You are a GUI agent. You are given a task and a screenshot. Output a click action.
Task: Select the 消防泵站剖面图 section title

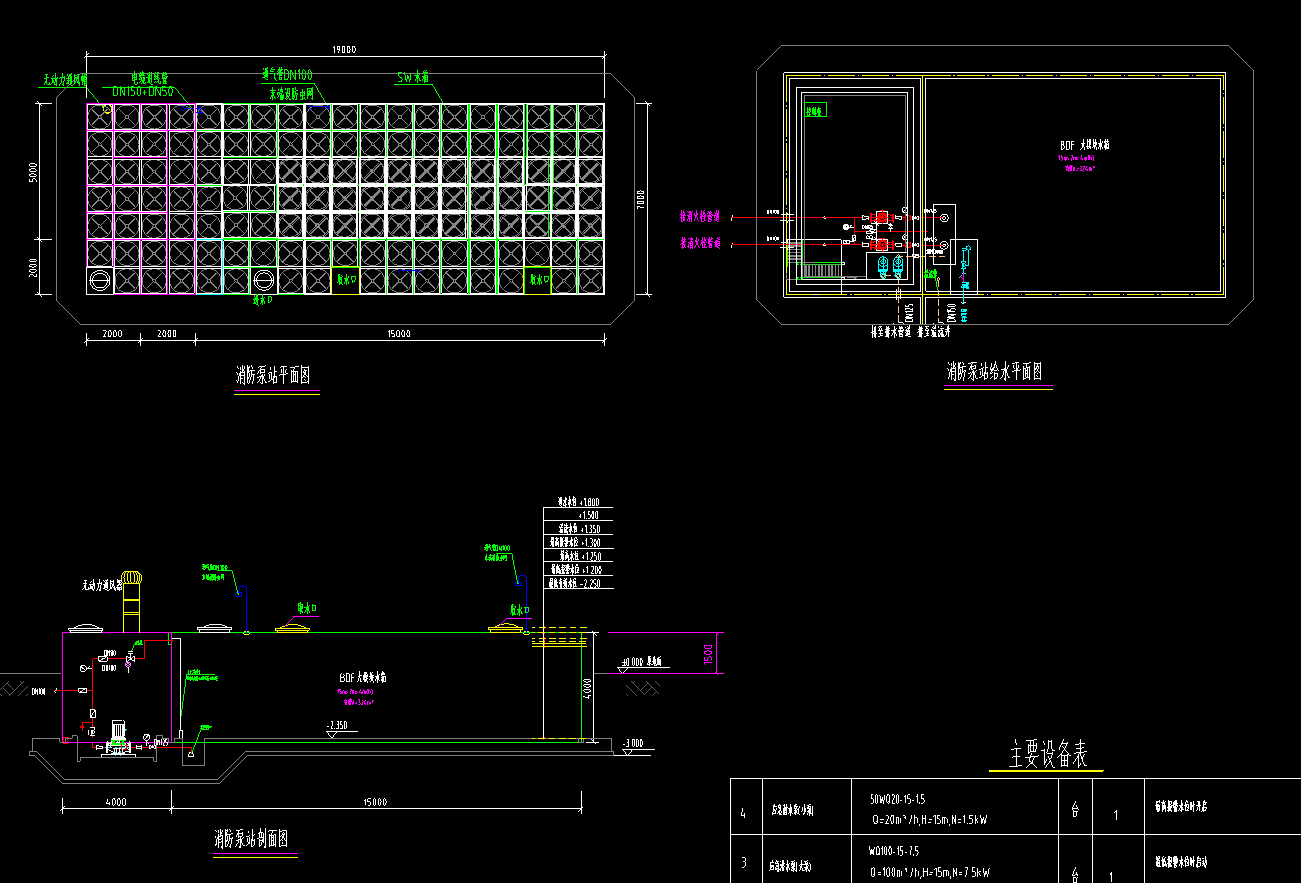point(250,838)
